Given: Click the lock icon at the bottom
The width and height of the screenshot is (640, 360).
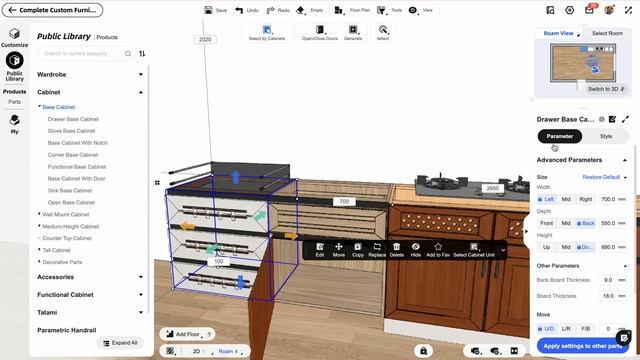Looking at the screenshot, I should pos(423,351).
